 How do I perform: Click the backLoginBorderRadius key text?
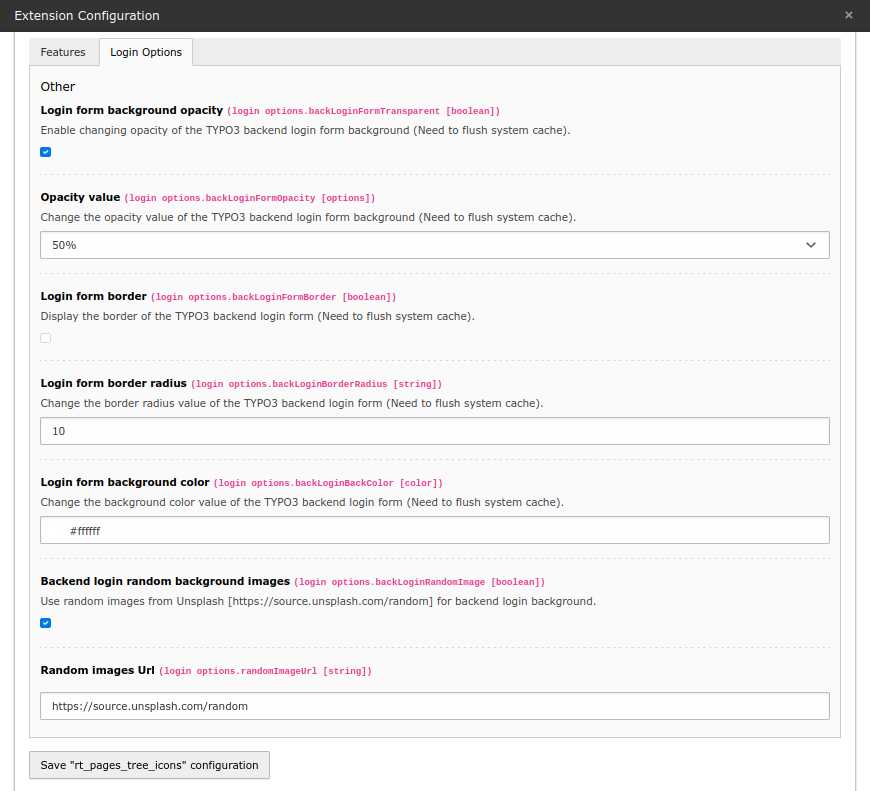pos(316,384)
